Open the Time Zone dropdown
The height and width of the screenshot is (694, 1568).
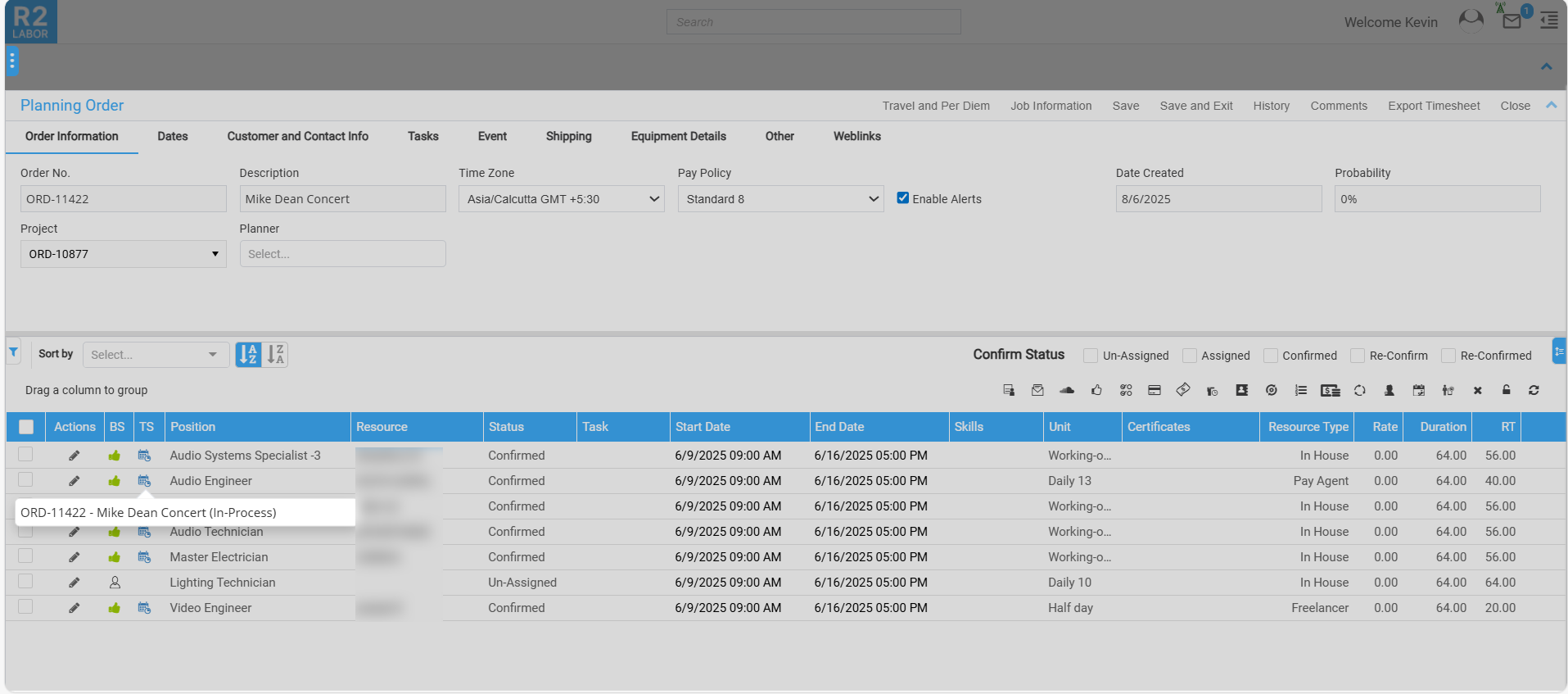point(561,199)
